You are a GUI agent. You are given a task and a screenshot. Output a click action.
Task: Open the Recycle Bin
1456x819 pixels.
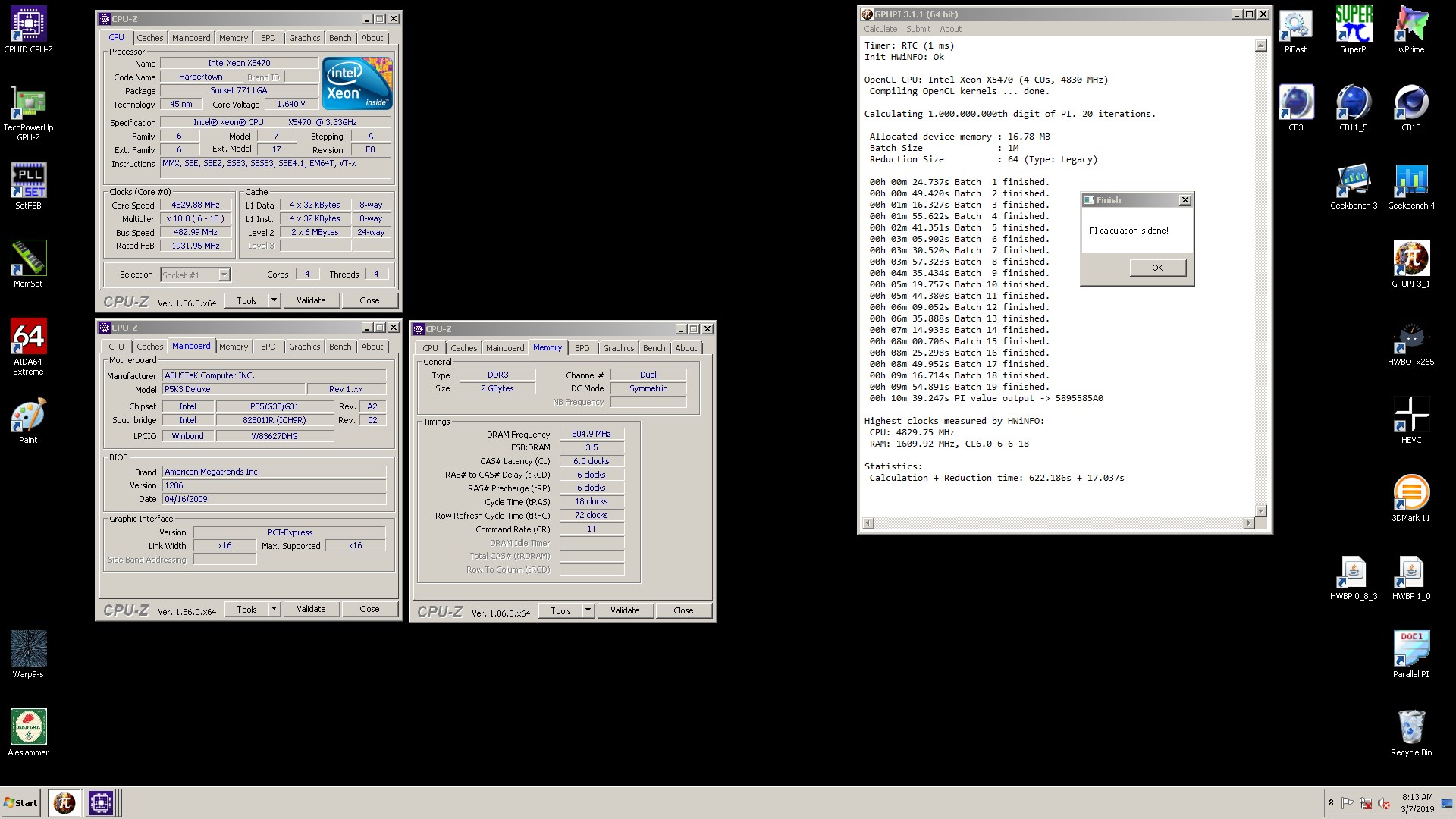pyautogui.click(x=1411, y=733)
